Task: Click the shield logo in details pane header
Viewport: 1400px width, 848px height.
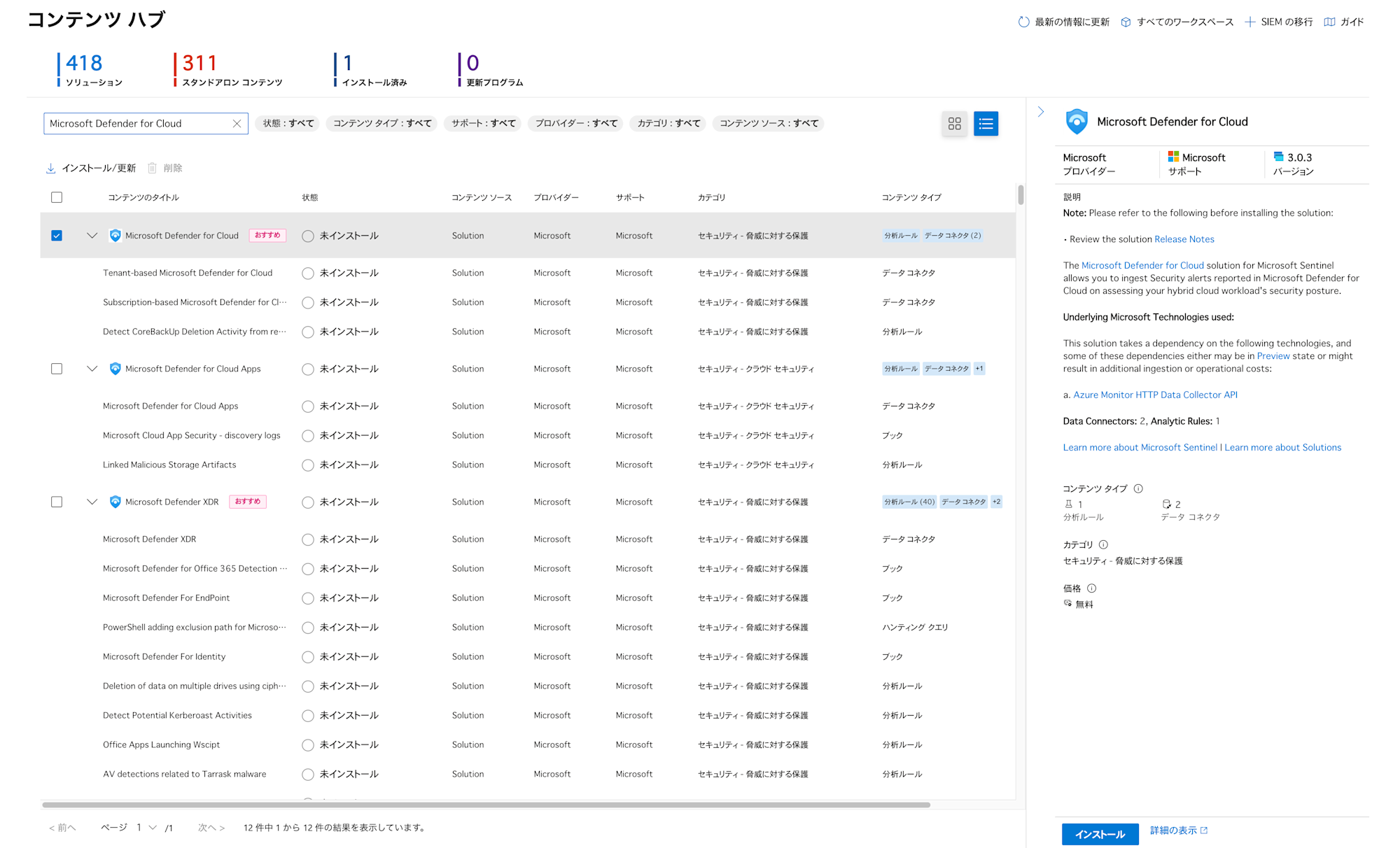Action: [1076, 122]
